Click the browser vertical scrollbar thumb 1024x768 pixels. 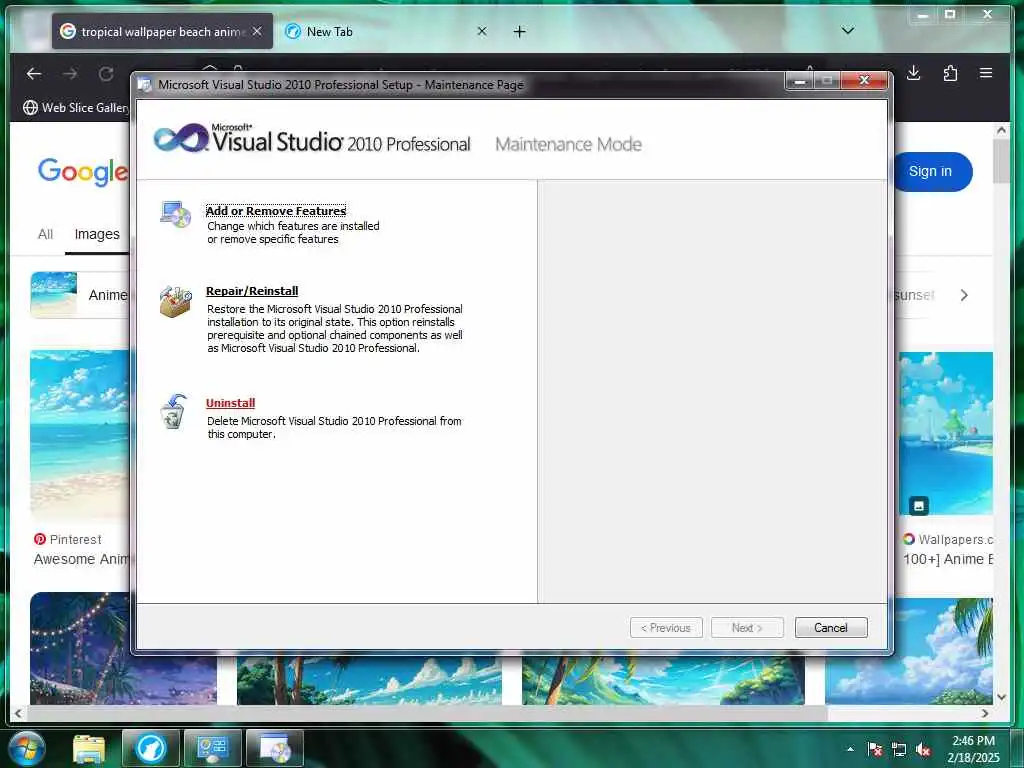click(1001, 161)
